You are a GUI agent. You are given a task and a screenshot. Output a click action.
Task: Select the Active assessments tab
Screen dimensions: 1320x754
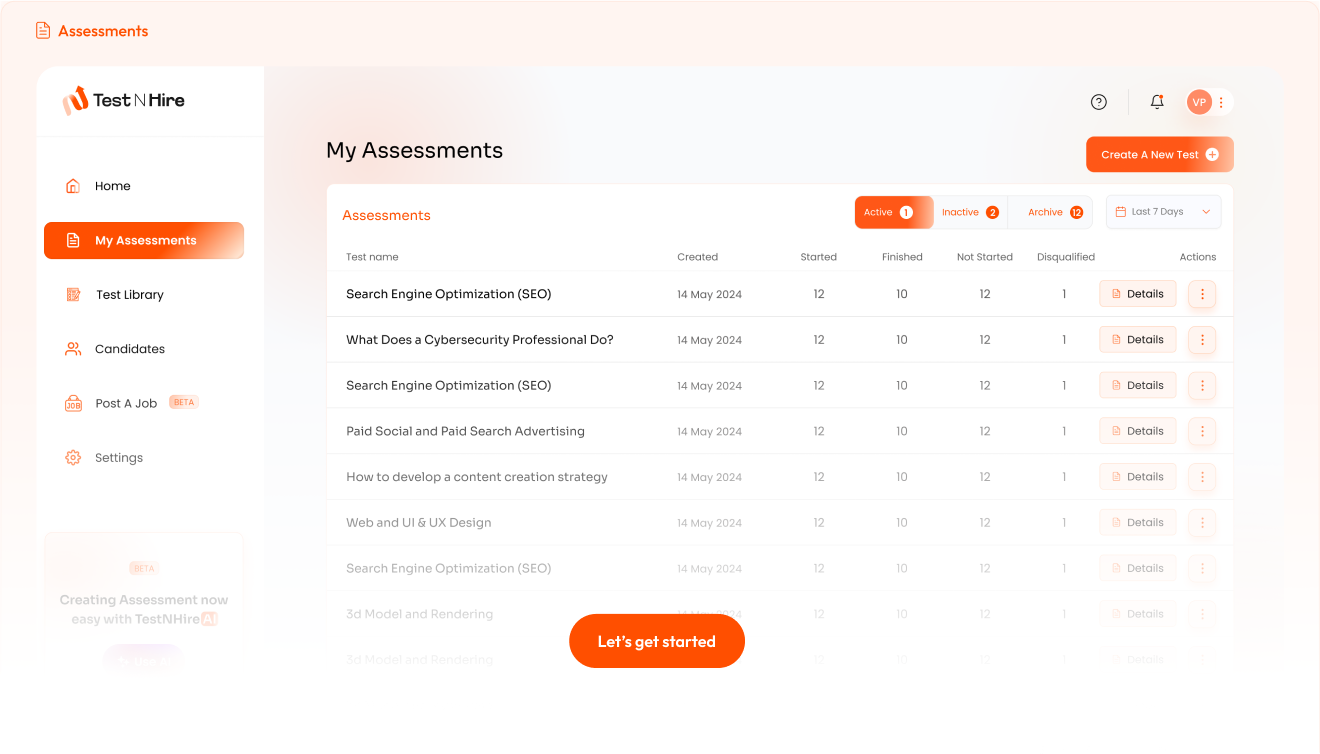coord(889,212)
